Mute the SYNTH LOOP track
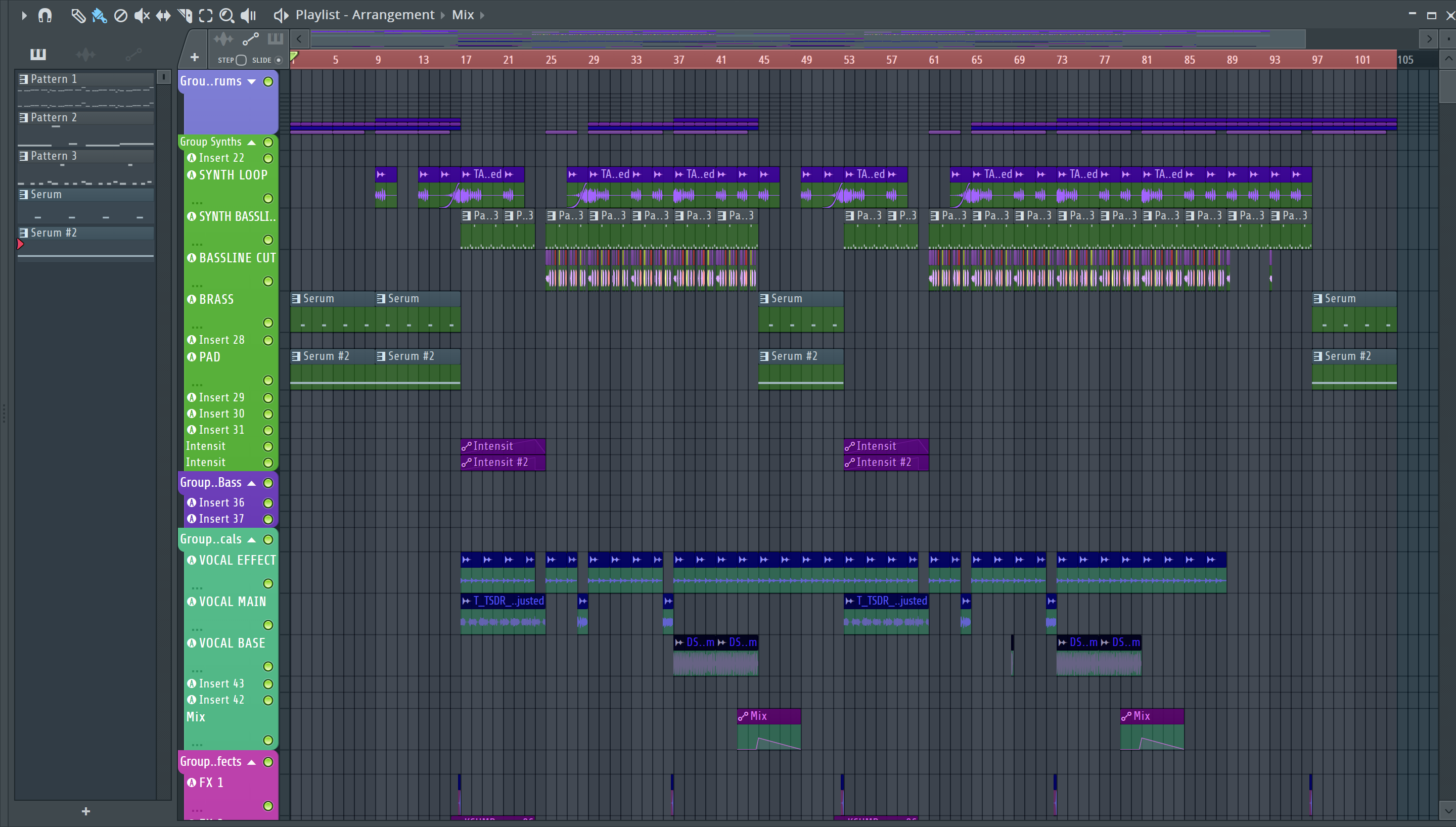 pyautogui.click(x=268, y=198)
